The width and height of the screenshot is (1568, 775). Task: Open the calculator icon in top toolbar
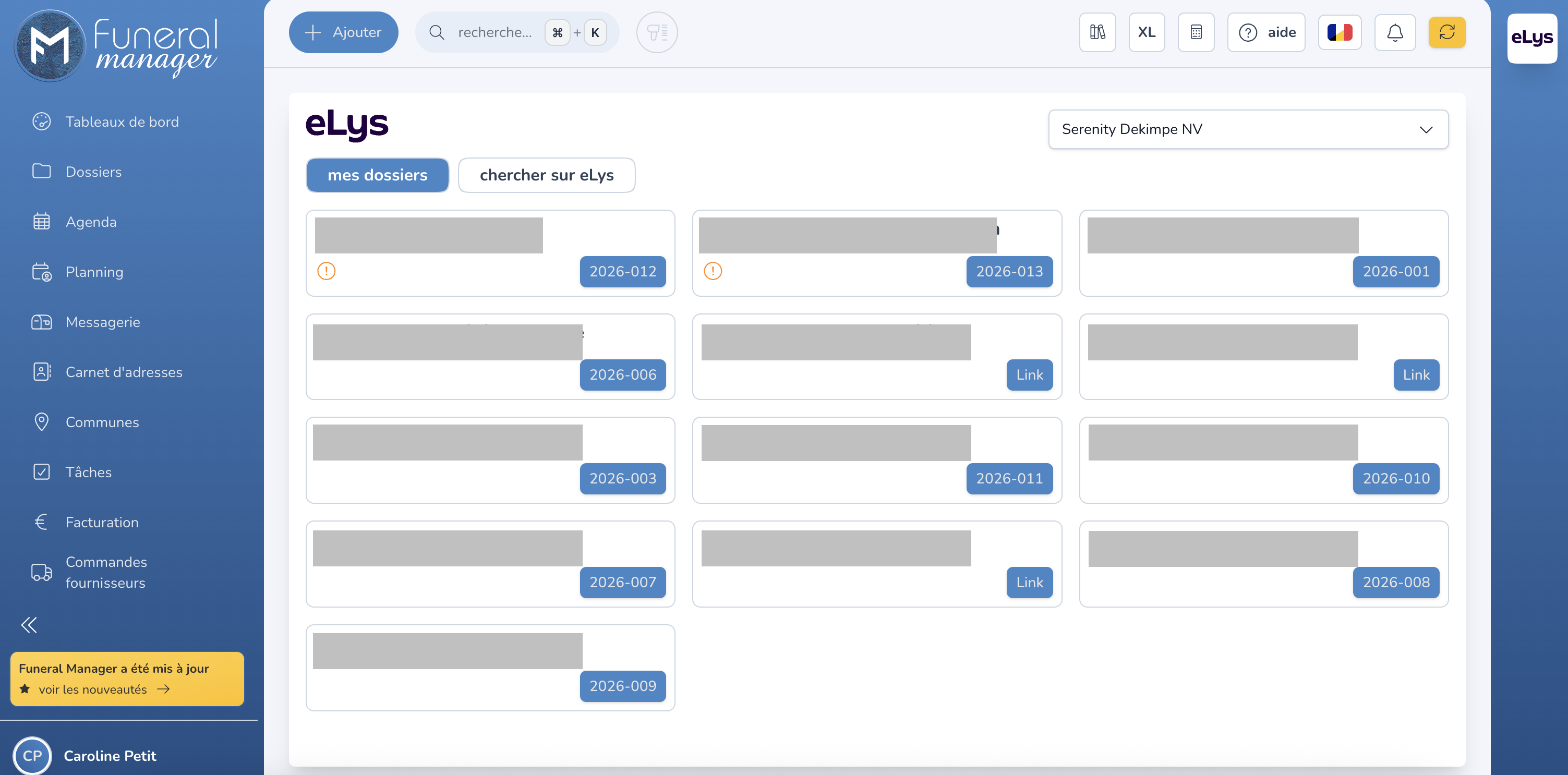1196,32
